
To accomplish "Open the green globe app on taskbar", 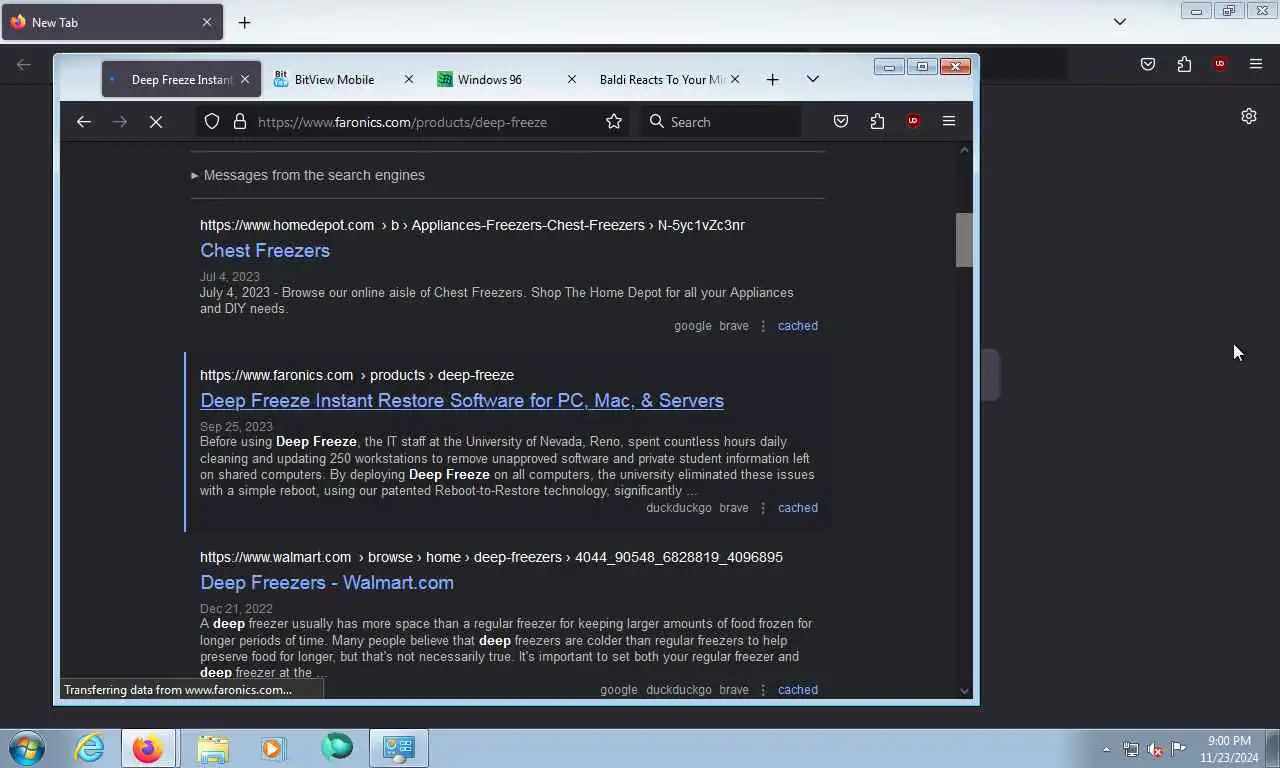I will [337, 748].
